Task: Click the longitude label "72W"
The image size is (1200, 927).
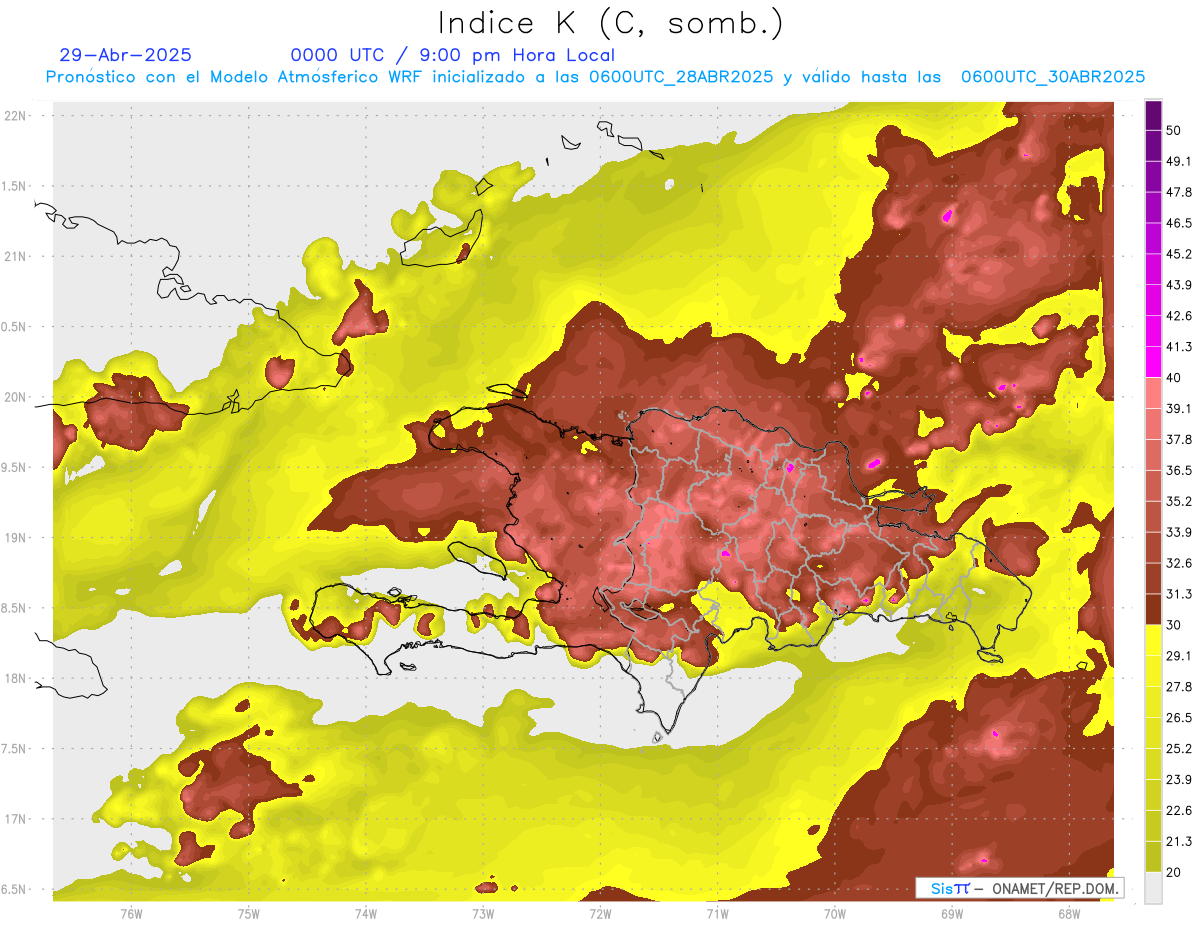Action: 600,914
